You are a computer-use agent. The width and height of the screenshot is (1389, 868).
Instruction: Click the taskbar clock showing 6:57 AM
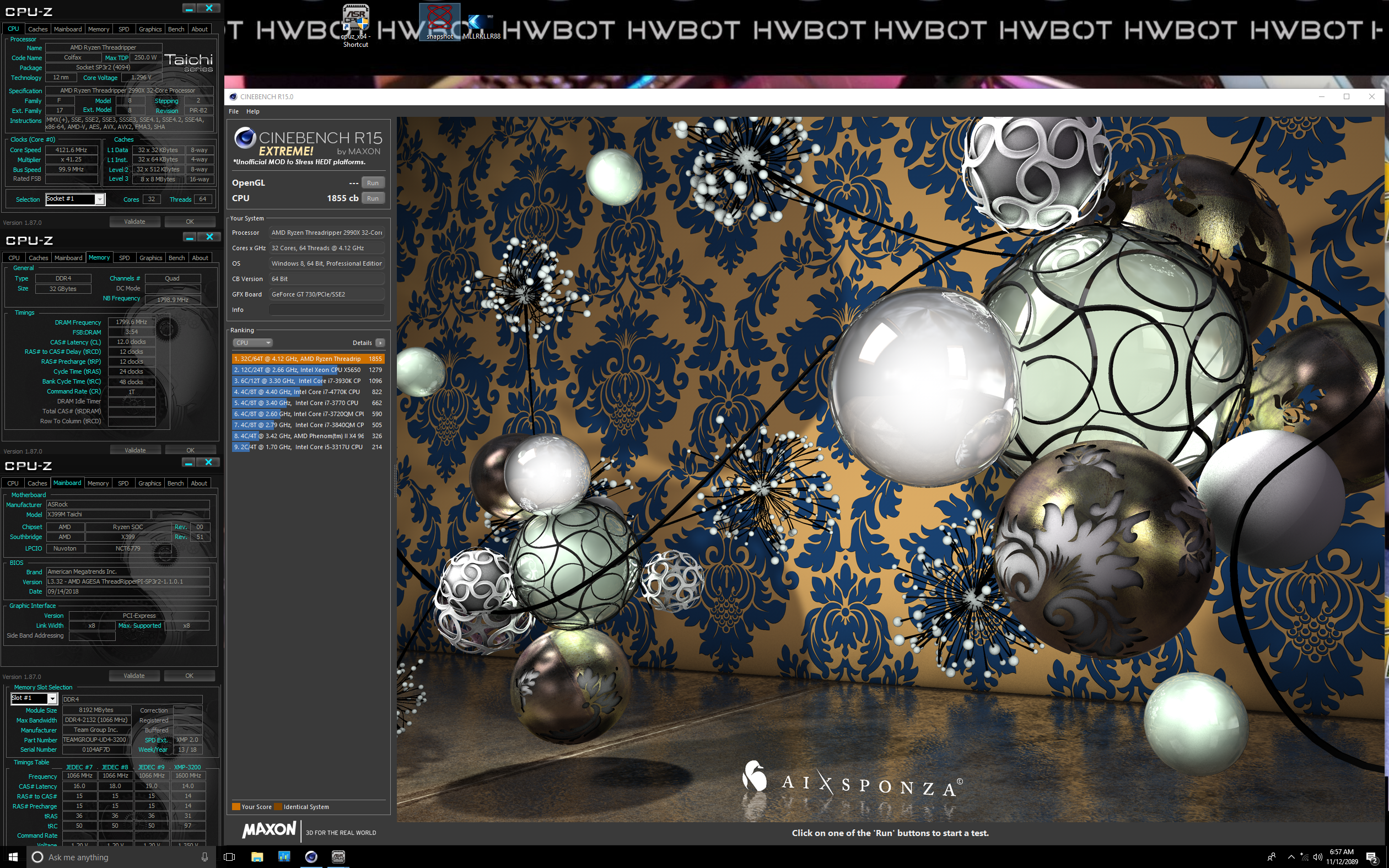1342,856
